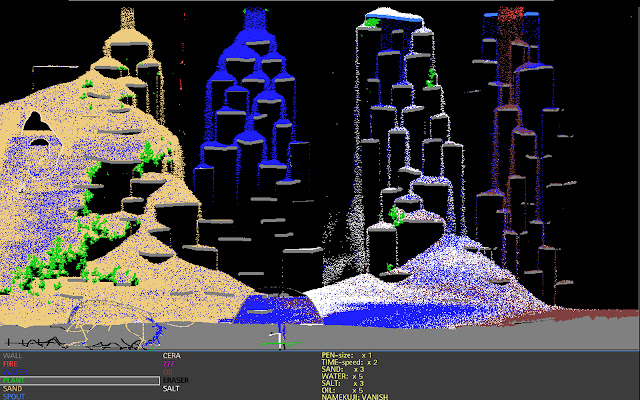The image size is (640, 400).
Task: Change the PEN-size setting
Action: click(x=346, y=355)
